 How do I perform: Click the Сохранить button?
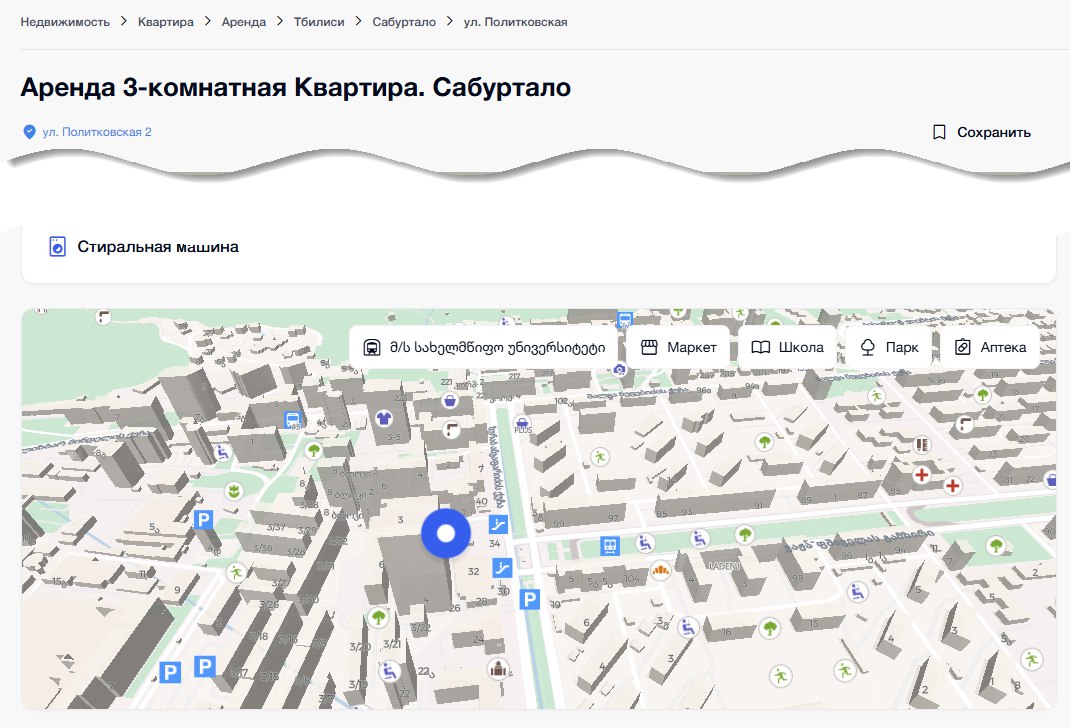tap(981, 132)
